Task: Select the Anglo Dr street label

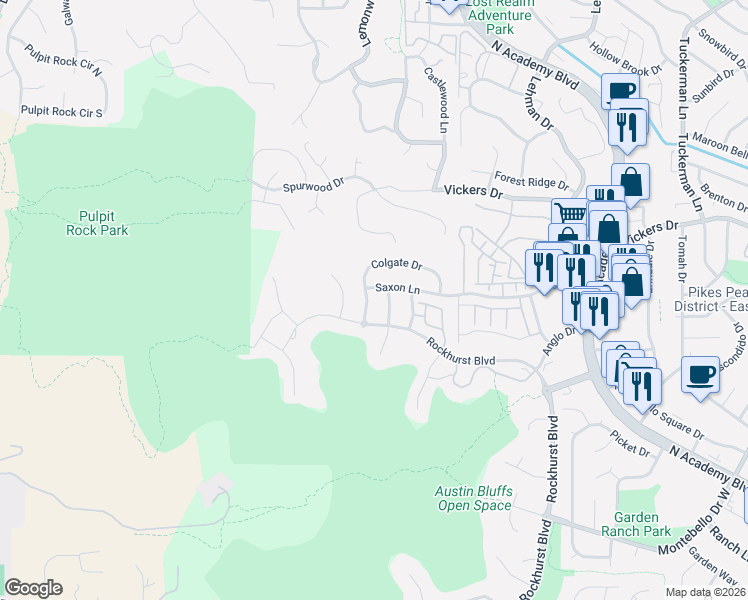Action: pos(559,341)
